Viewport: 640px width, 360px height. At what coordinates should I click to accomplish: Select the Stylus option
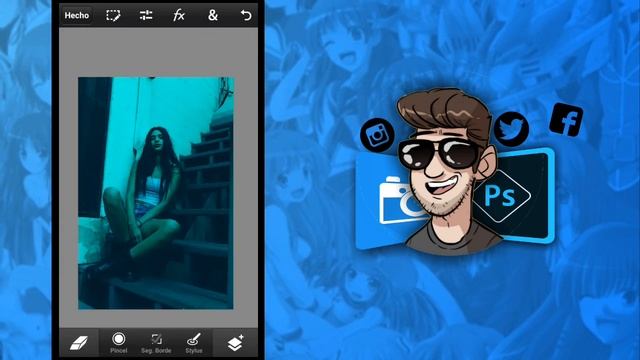pos(193,343)
